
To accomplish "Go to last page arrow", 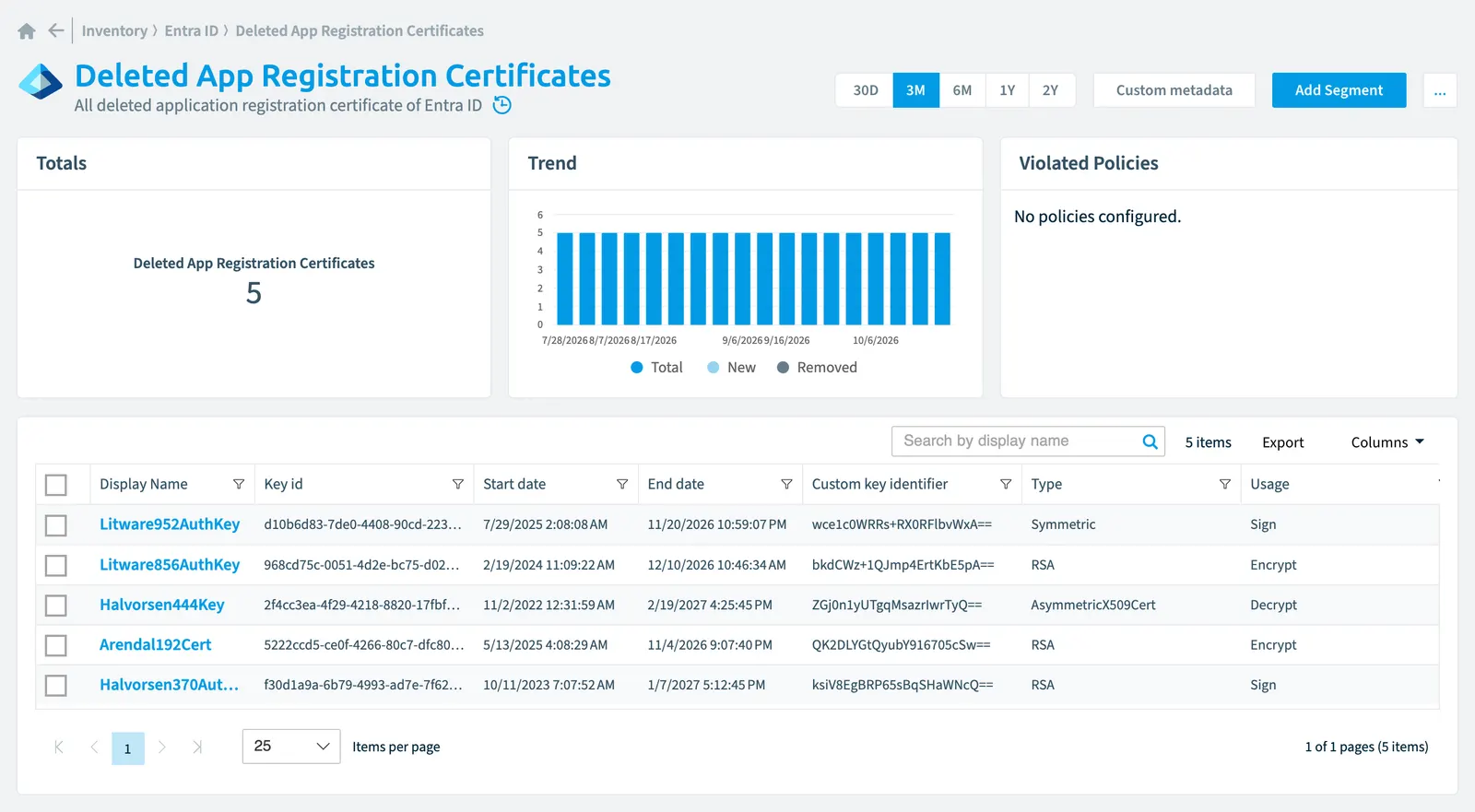I will pos(197,747).
